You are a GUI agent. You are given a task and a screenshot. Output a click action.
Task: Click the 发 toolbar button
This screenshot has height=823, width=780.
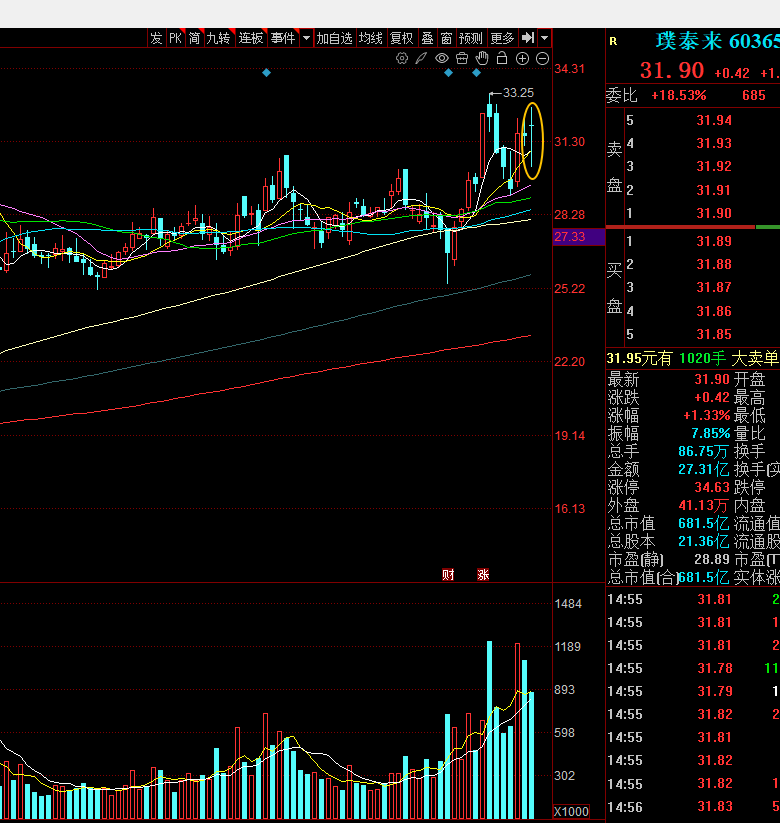[156, 38]
